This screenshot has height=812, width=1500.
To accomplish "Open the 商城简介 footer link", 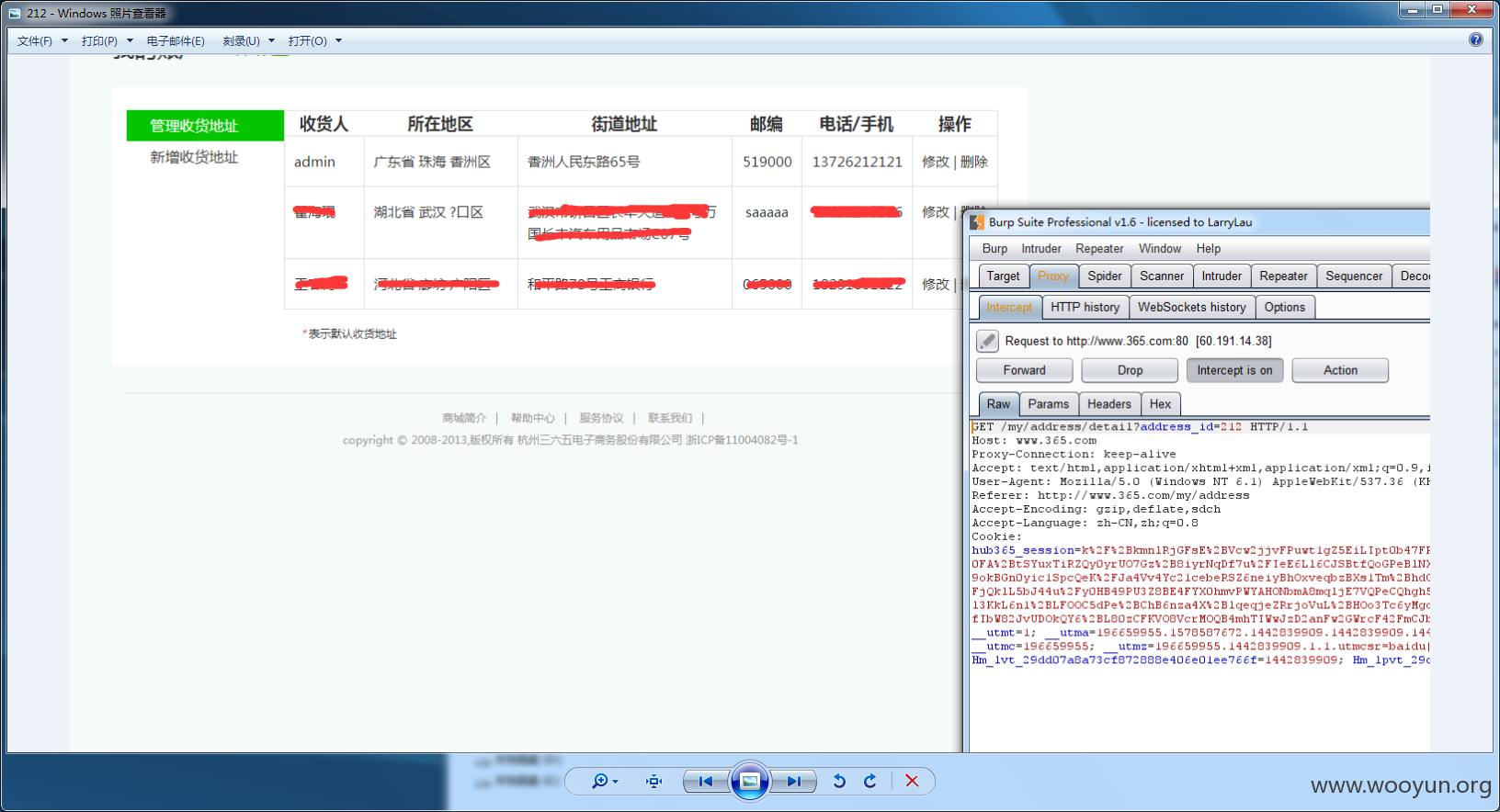I will (x=464, y=418).
